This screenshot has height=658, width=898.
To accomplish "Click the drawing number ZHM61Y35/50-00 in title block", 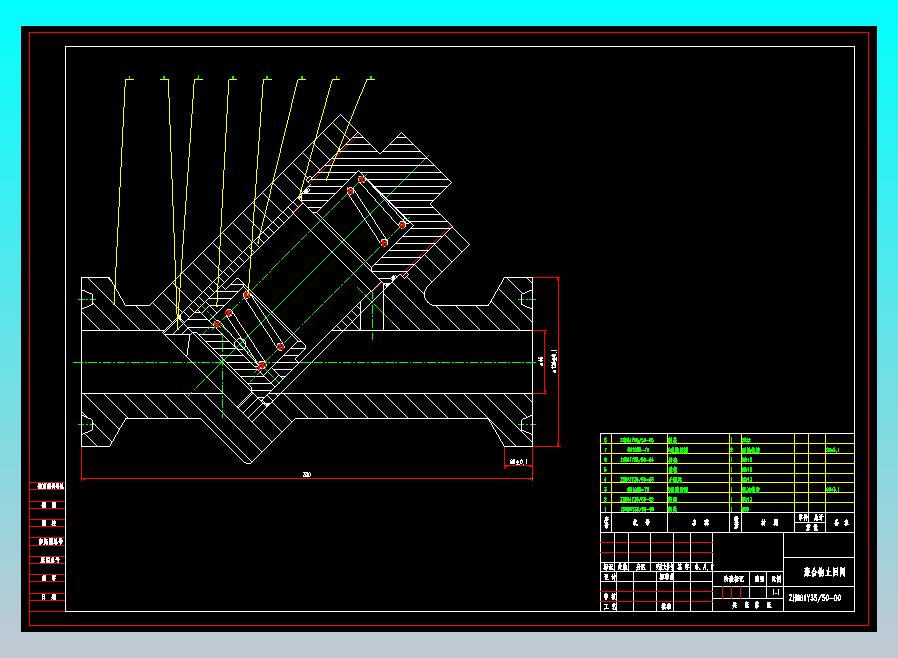I will [815, 598].
